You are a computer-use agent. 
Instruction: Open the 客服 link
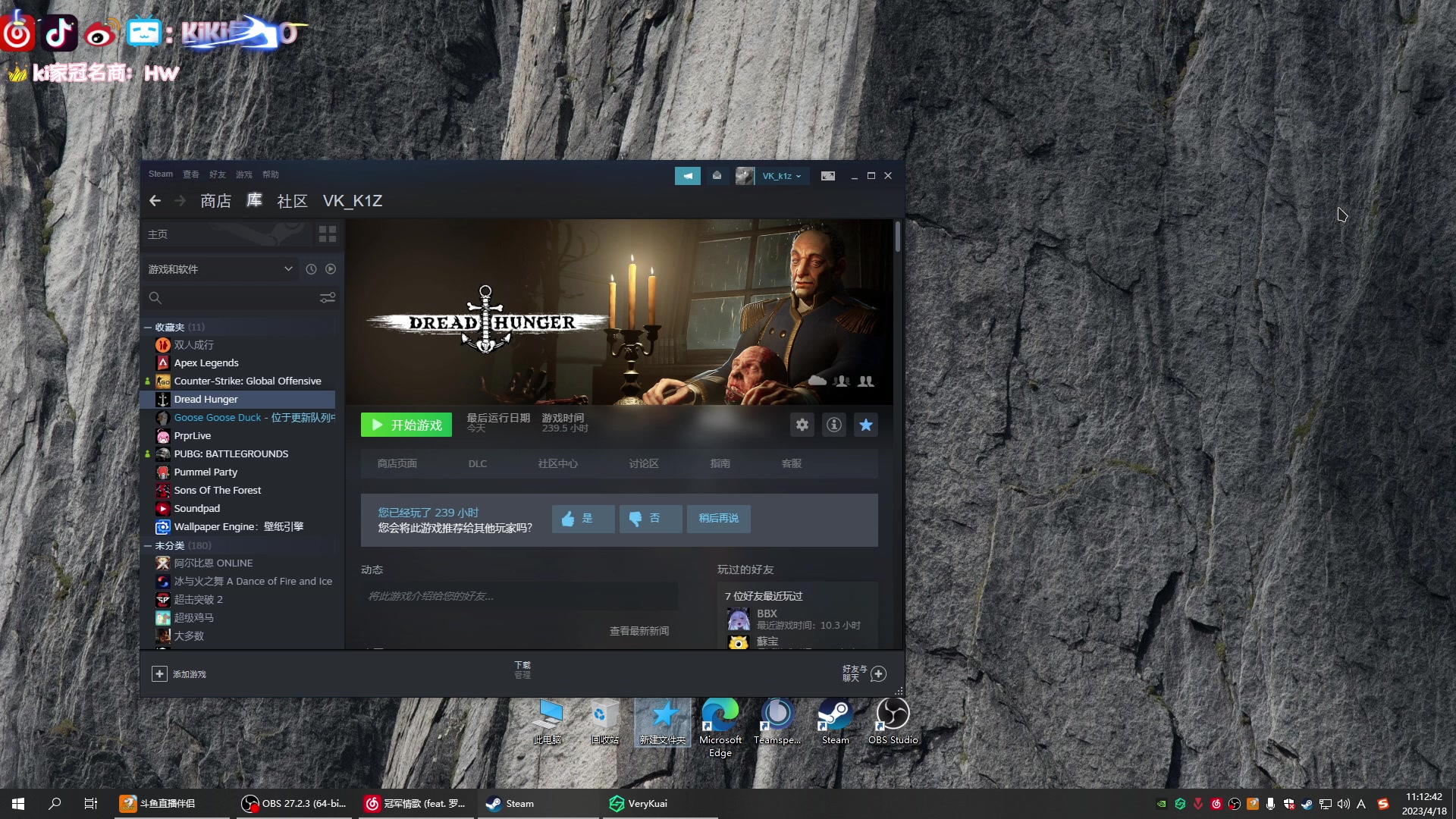coord(792,464)
